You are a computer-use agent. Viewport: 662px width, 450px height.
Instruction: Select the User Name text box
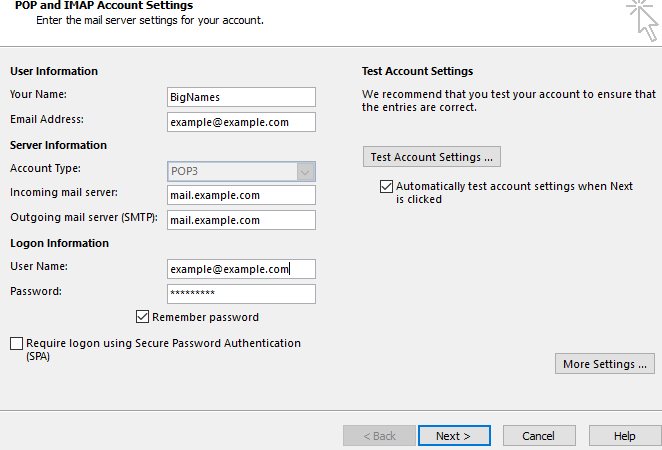[241, 269]
